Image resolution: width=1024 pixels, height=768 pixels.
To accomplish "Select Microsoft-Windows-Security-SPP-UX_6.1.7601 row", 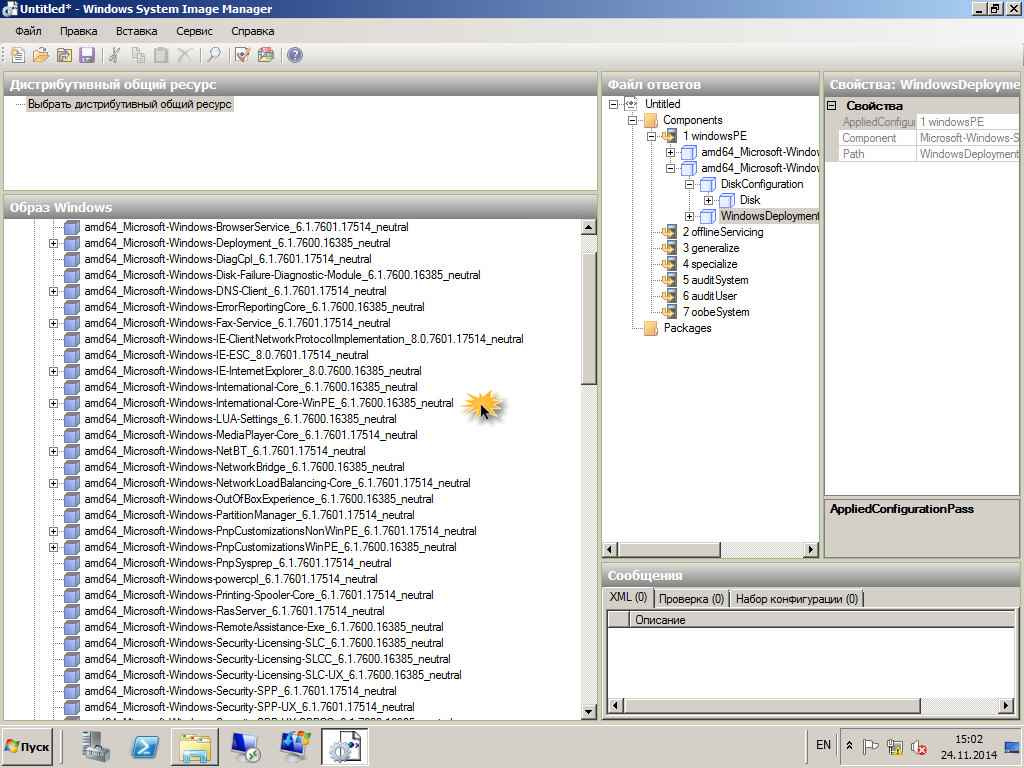I will (x=249, y=707).
